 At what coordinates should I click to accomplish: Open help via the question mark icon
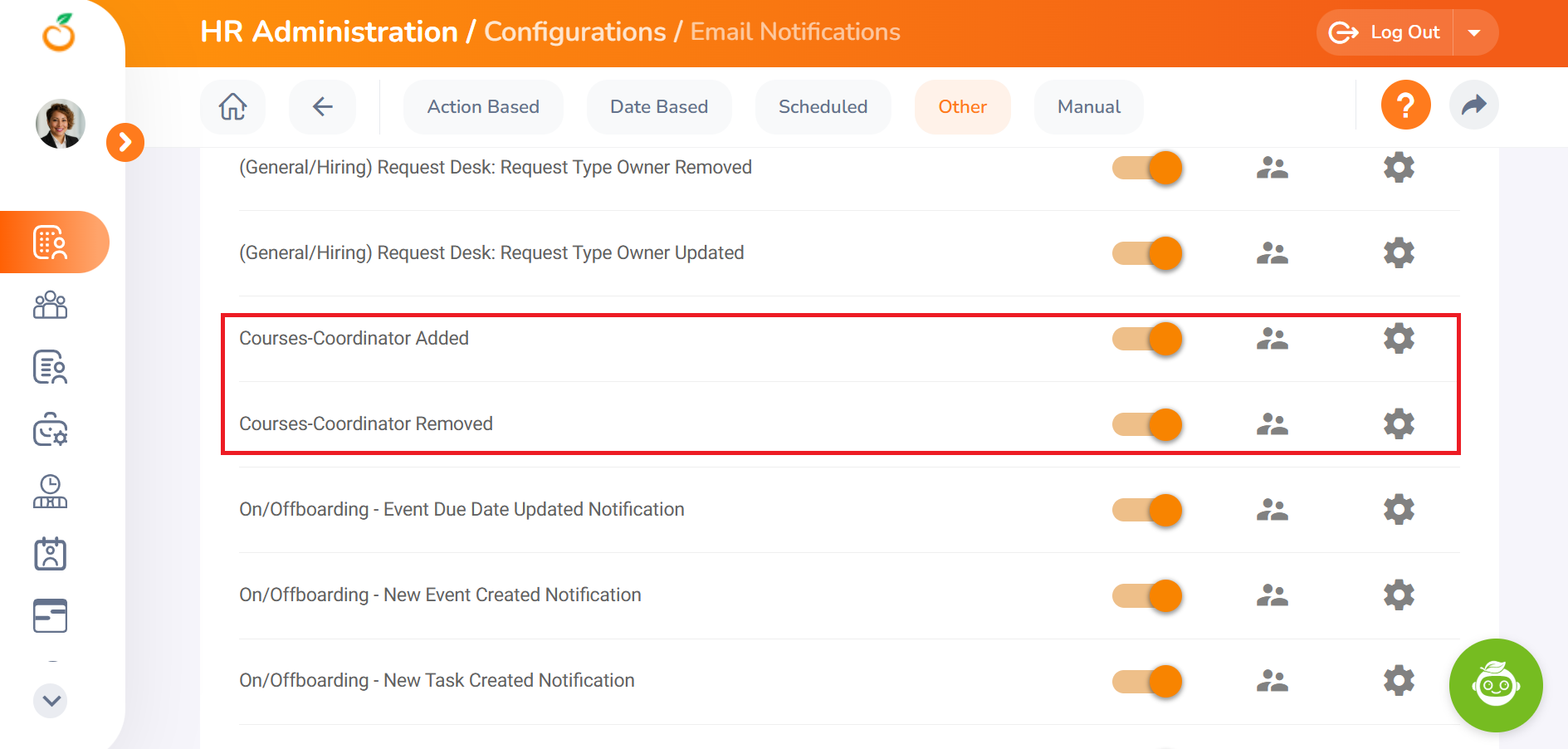click(x=1405, y=105)
